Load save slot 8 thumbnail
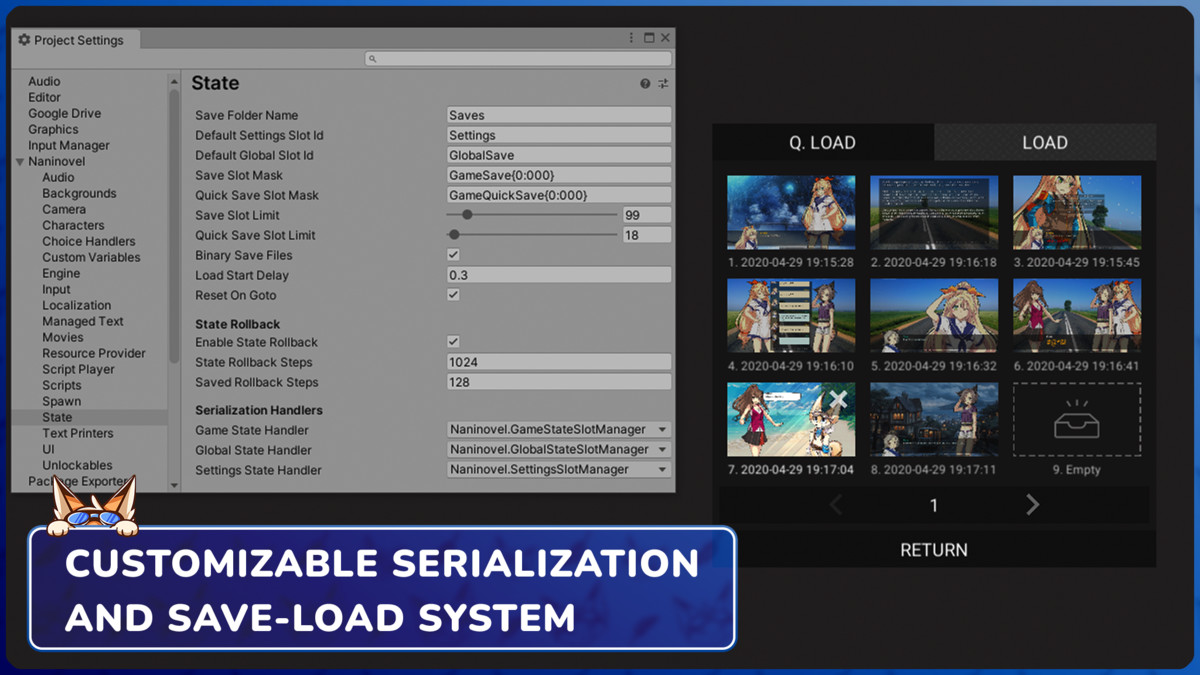 tap(934, 419)
